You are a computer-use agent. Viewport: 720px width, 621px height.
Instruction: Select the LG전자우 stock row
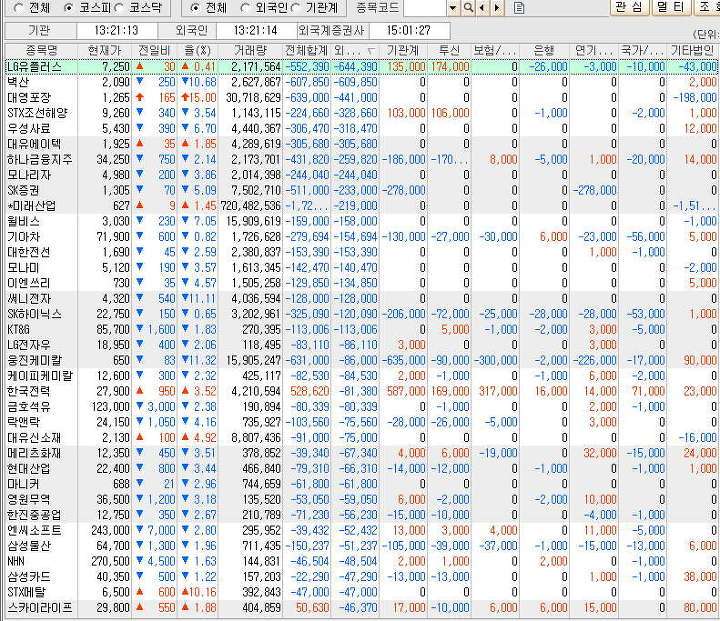[x=361, y=345]
